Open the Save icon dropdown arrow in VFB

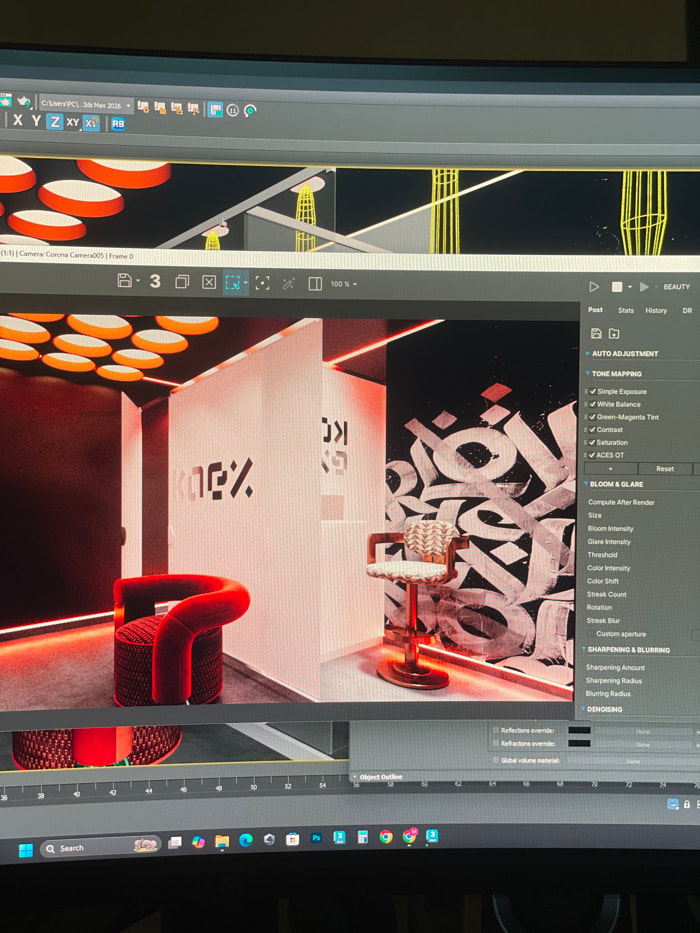138,281
